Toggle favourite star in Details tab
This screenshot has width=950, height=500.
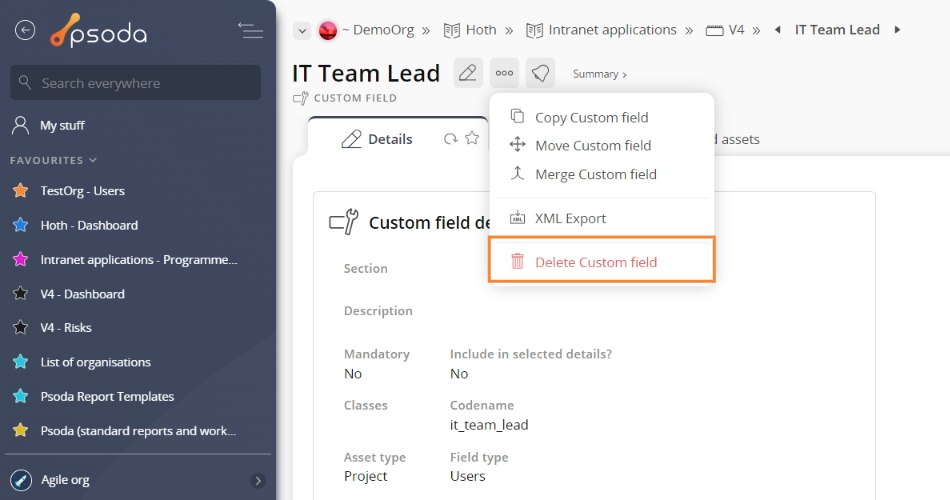click(472, 138)
